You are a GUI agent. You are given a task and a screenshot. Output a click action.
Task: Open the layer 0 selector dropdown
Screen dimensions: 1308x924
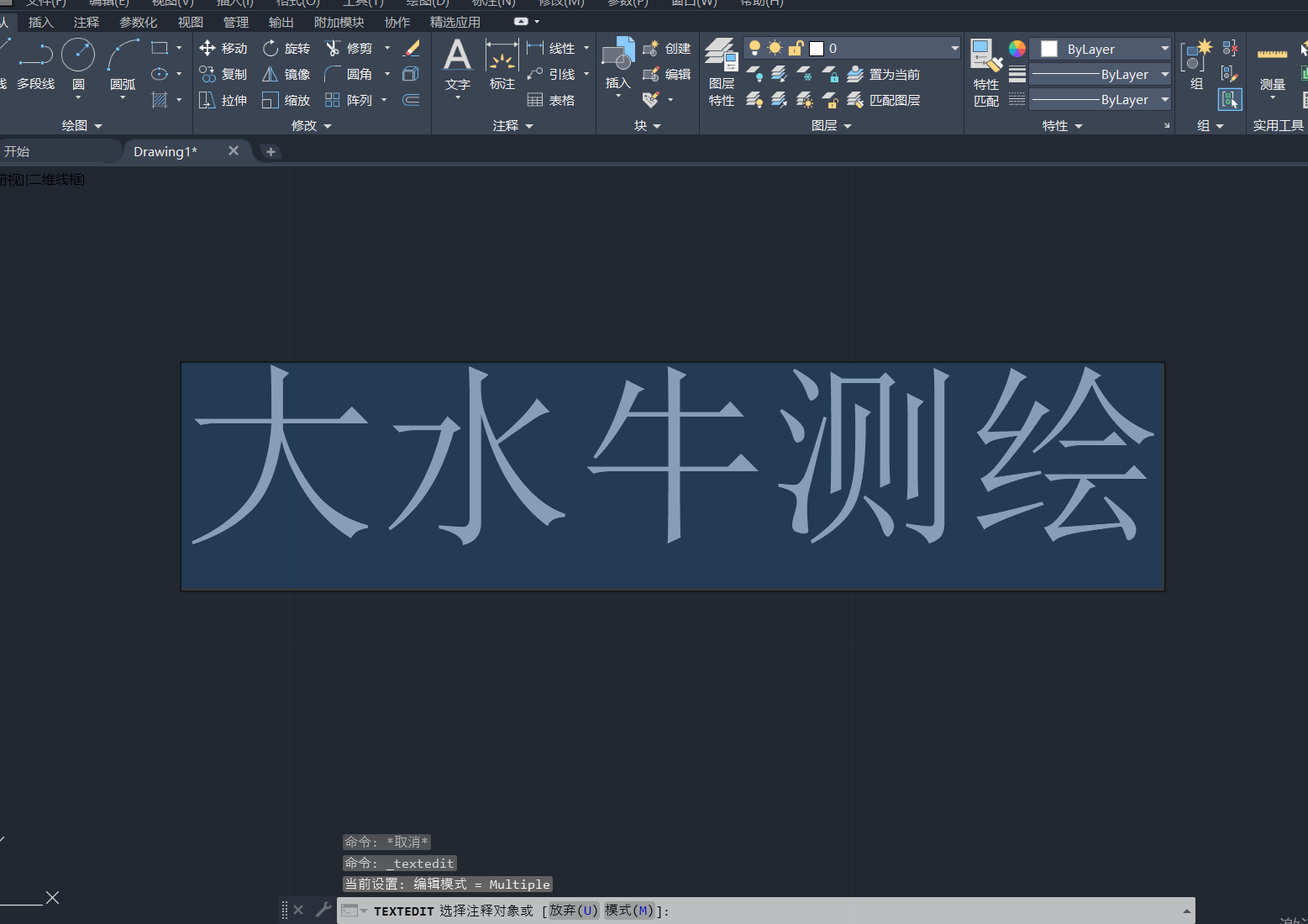(953, 48)
